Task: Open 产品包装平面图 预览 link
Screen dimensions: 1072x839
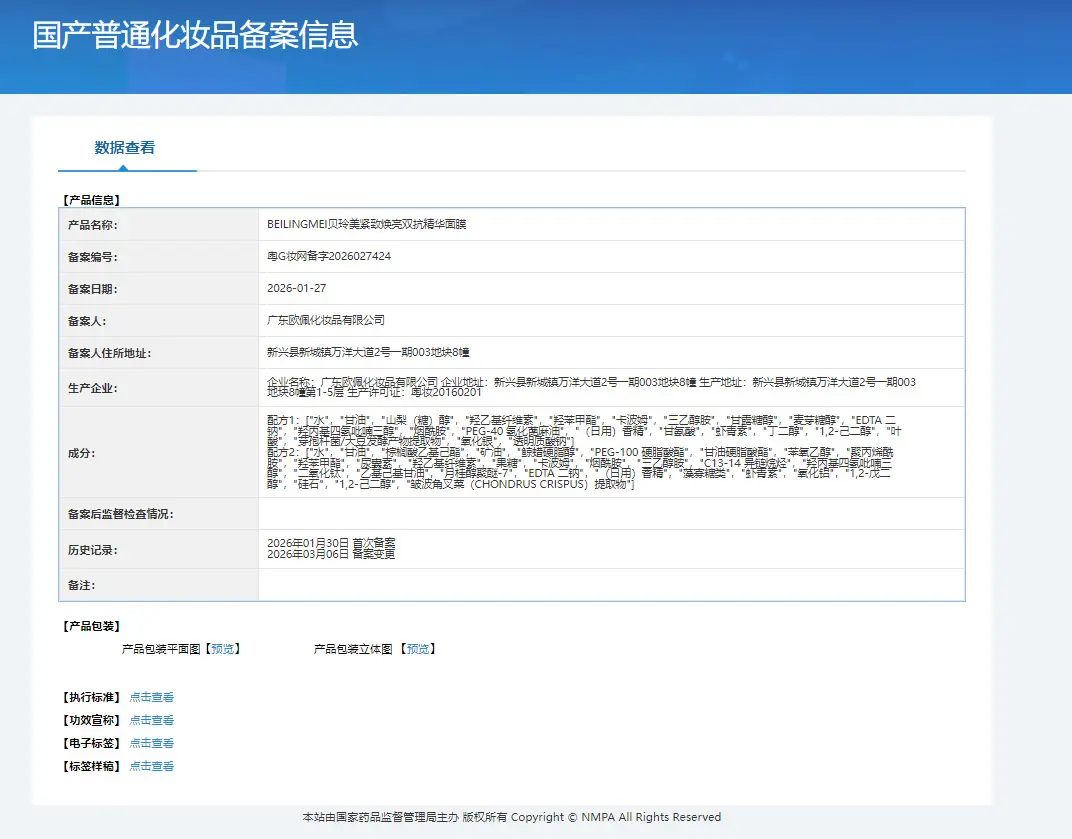Action: point(223,649)
